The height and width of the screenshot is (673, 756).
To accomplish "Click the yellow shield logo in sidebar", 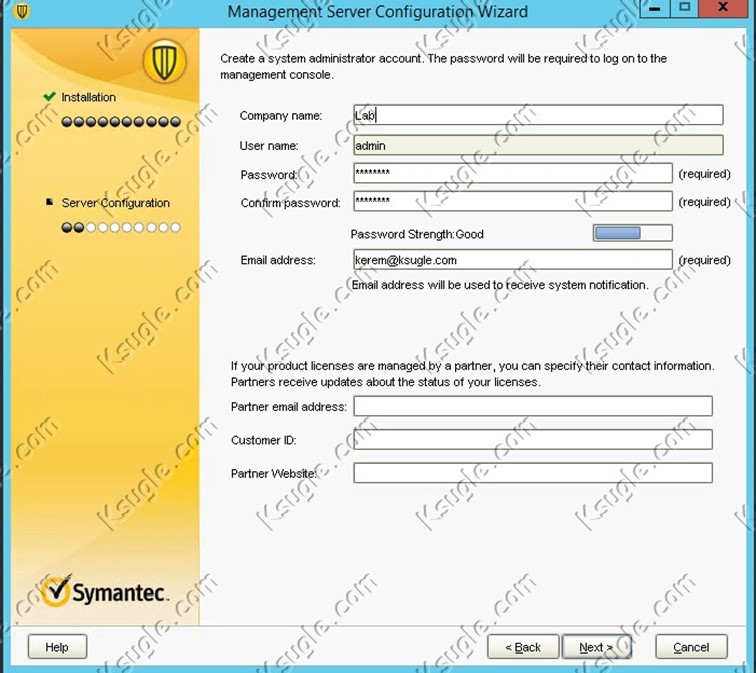I will pyautogui.click(x=164, y=61).
